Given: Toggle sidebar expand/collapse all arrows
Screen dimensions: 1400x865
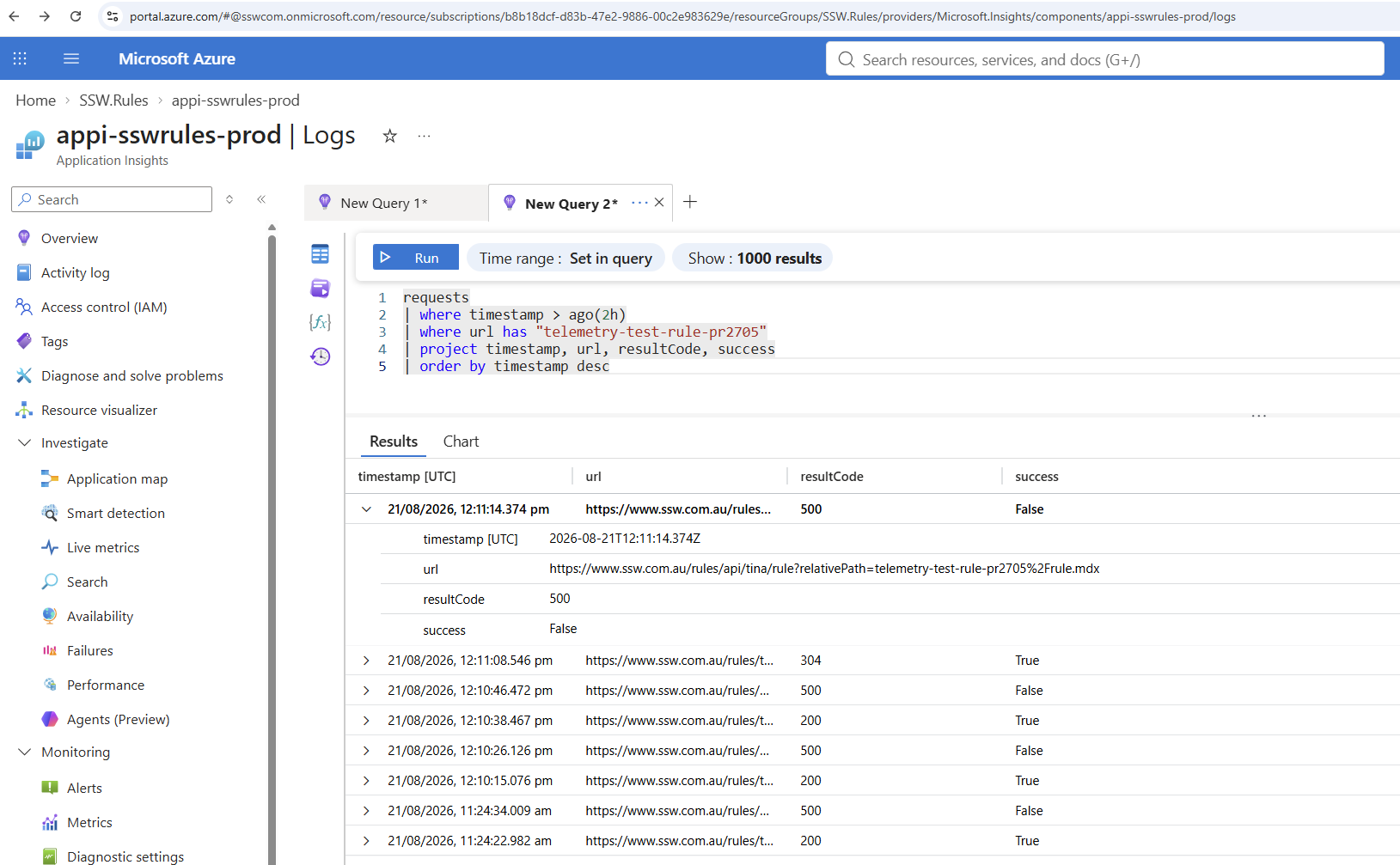Looking at the screenshot, I should [x=229, y=199].
